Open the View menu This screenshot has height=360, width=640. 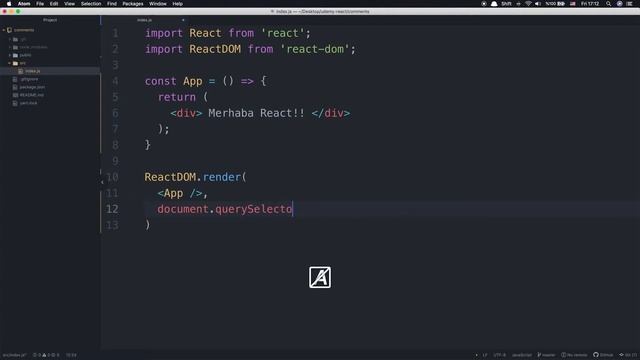click(69, 4)
